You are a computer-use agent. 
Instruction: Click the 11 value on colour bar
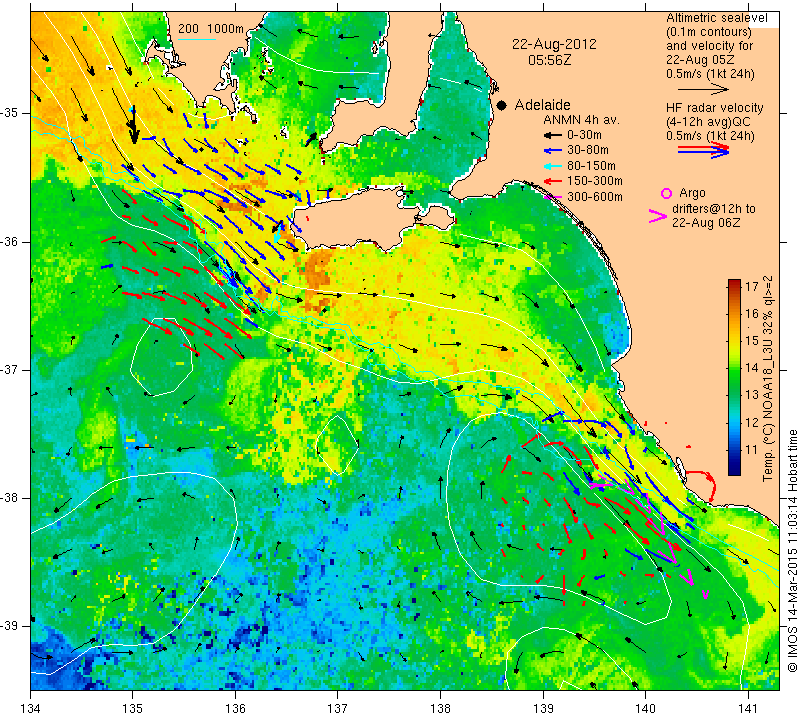tap(752, 450)
